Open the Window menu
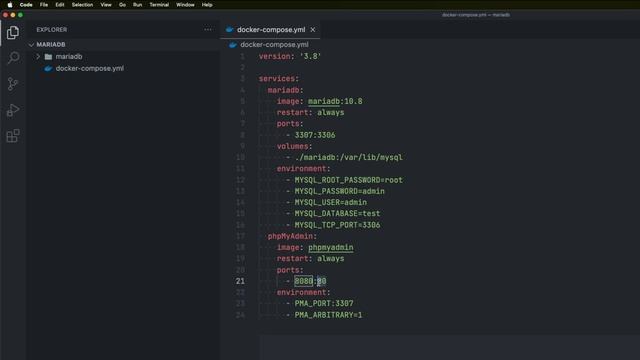Screen dimensions: 640x360 (x=185, y=5)
